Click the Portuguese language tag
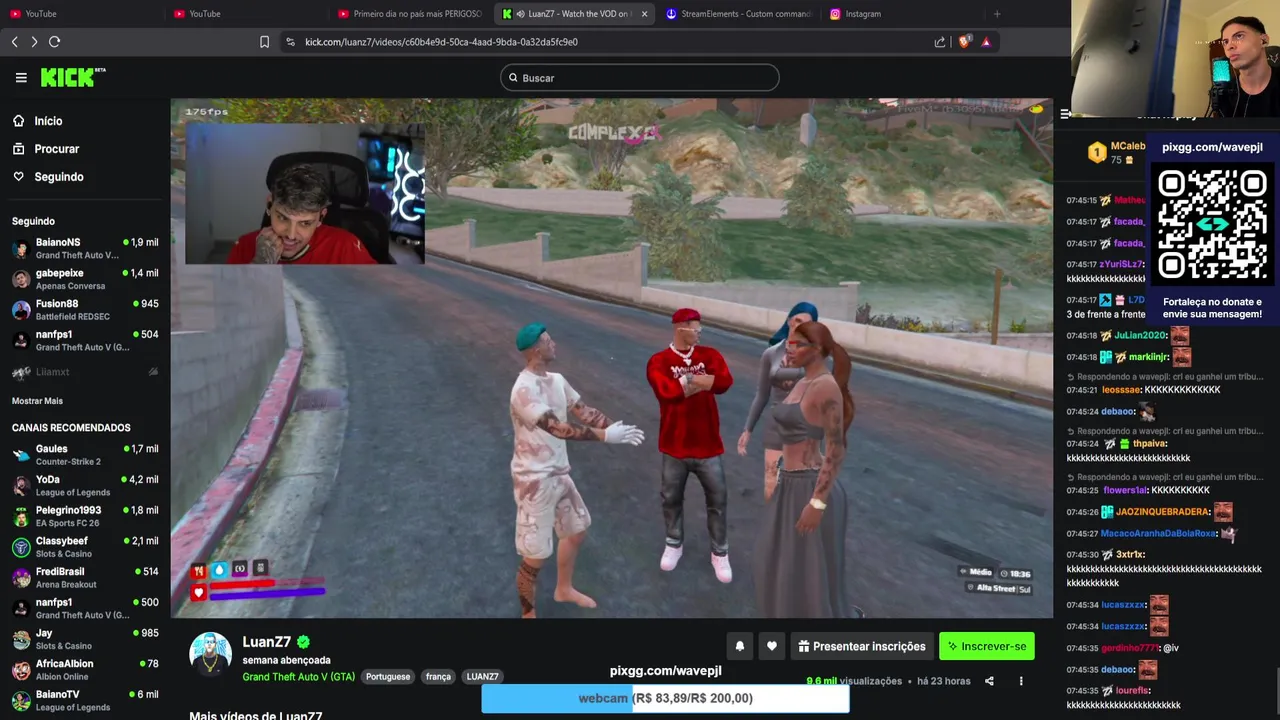This screenshot has width=1280, height=720. point(388,677)
